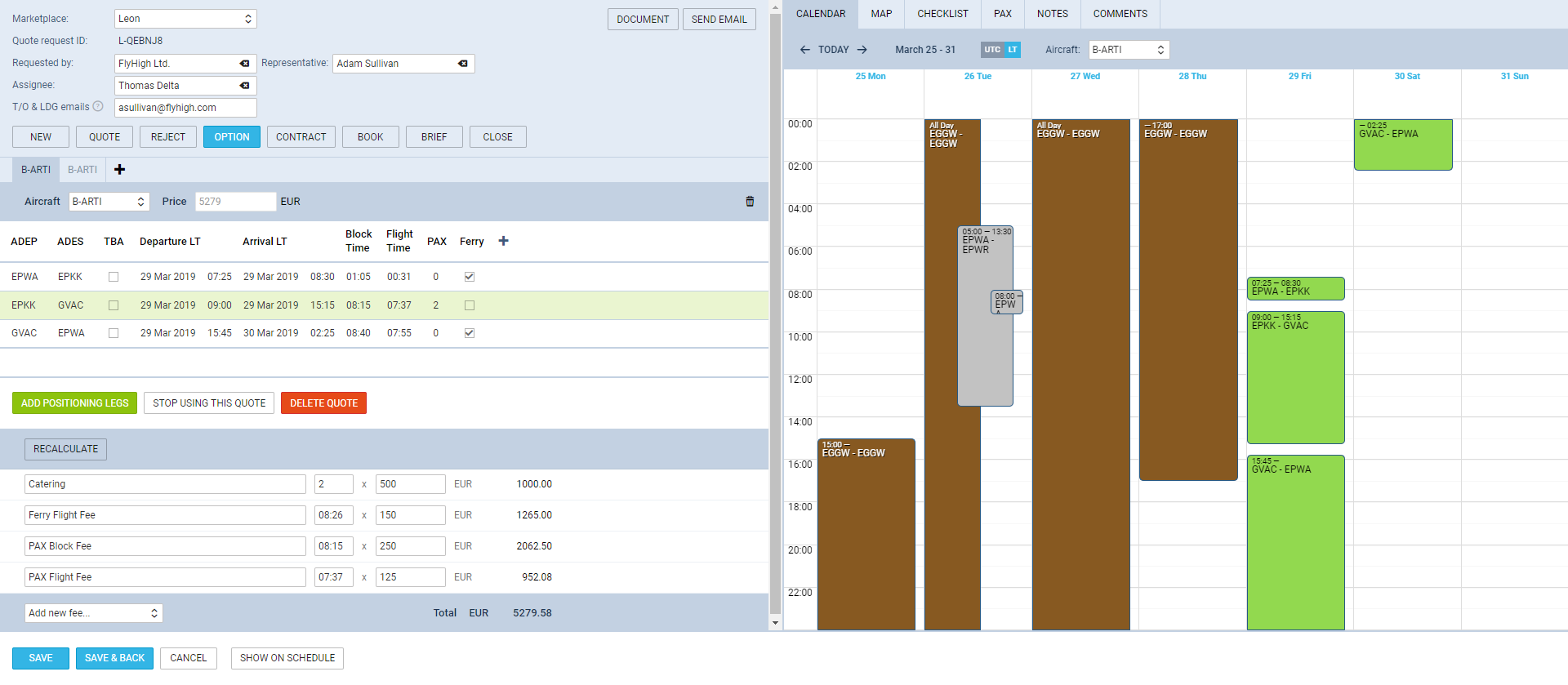This screenshot has height=685, width=1568.
Task: Switch calendar time to LT
Action: point(1013,50)
